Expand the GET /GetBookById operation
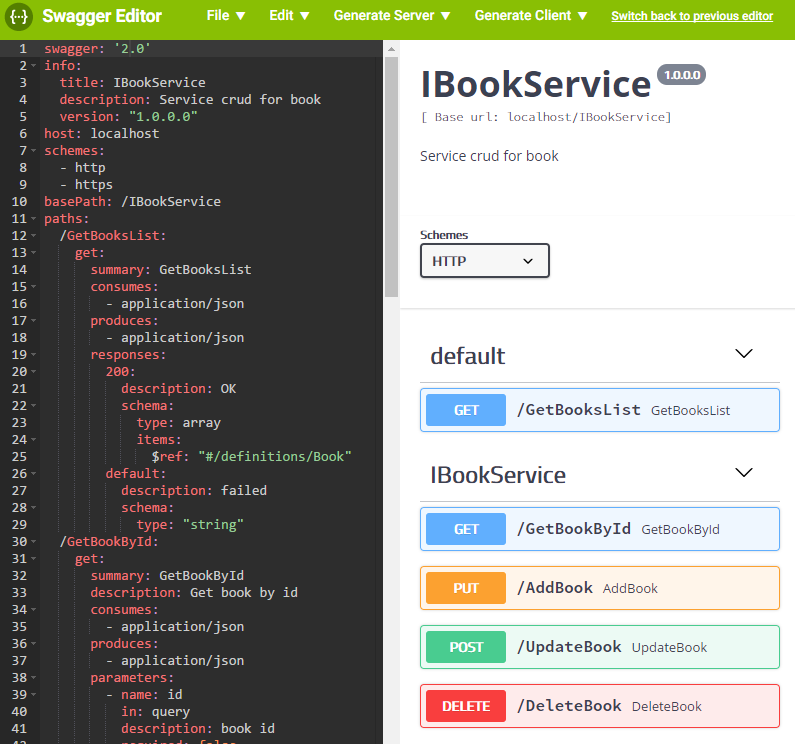 click(600, 529)
